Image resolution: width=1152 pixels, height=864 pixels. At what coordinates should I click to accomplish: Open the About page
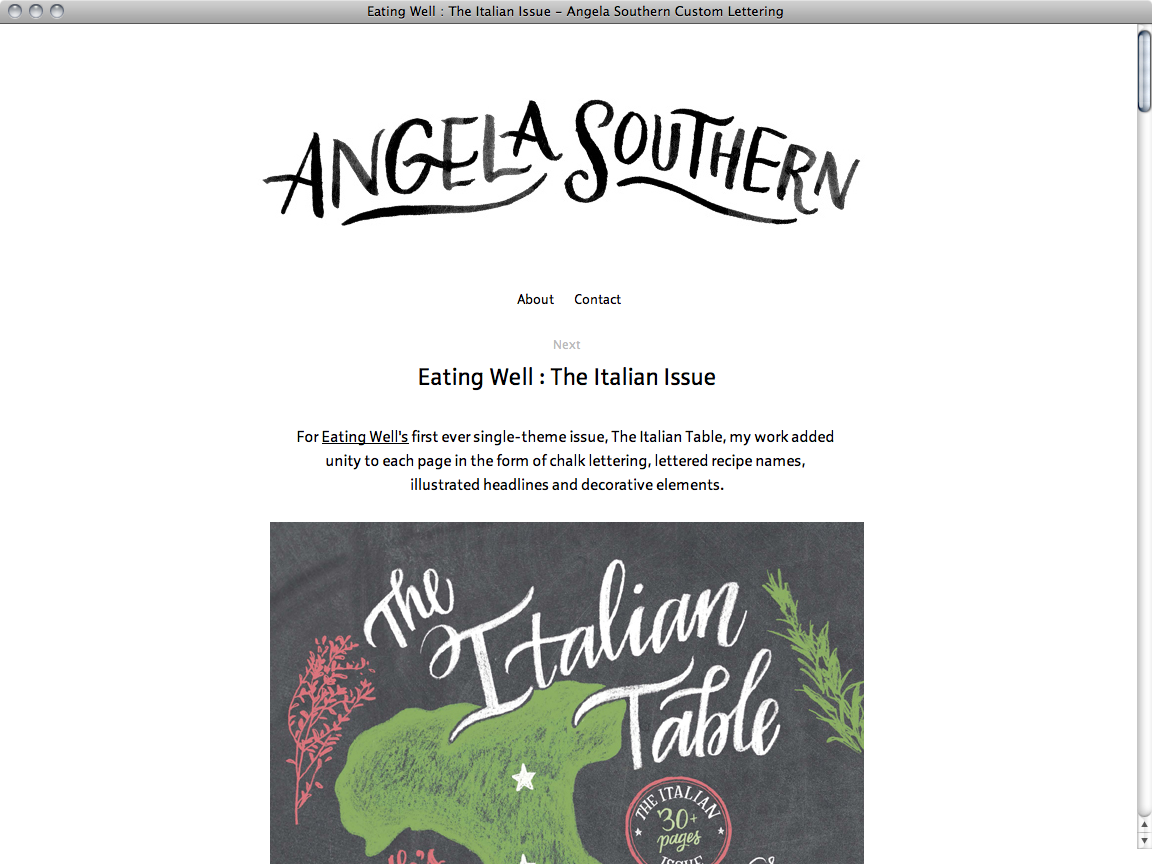pos(535,299)
